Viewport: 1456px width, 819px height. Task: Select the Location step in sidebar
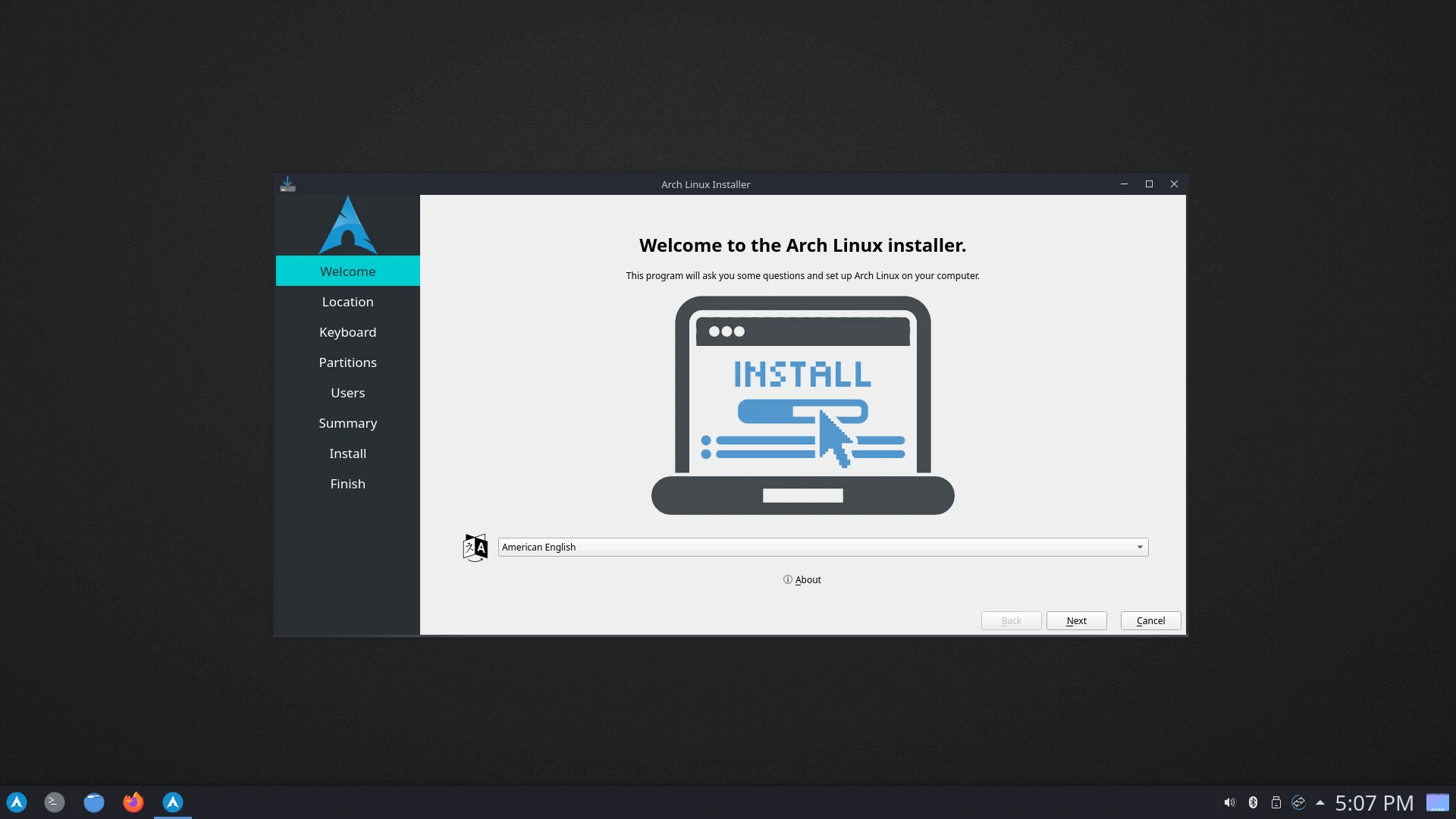click(347, 302)
